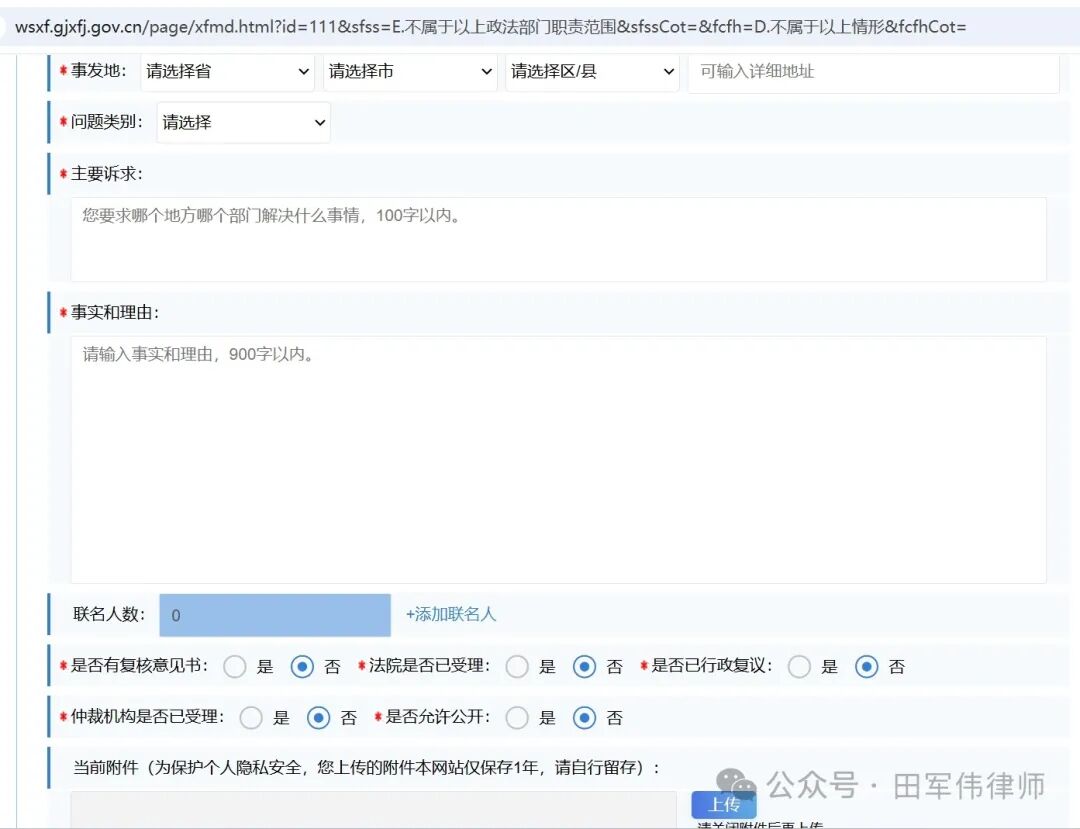1080x829 pixels.
Task: Select 是 for 是否已行政复议
Action: tap(799, 666)
